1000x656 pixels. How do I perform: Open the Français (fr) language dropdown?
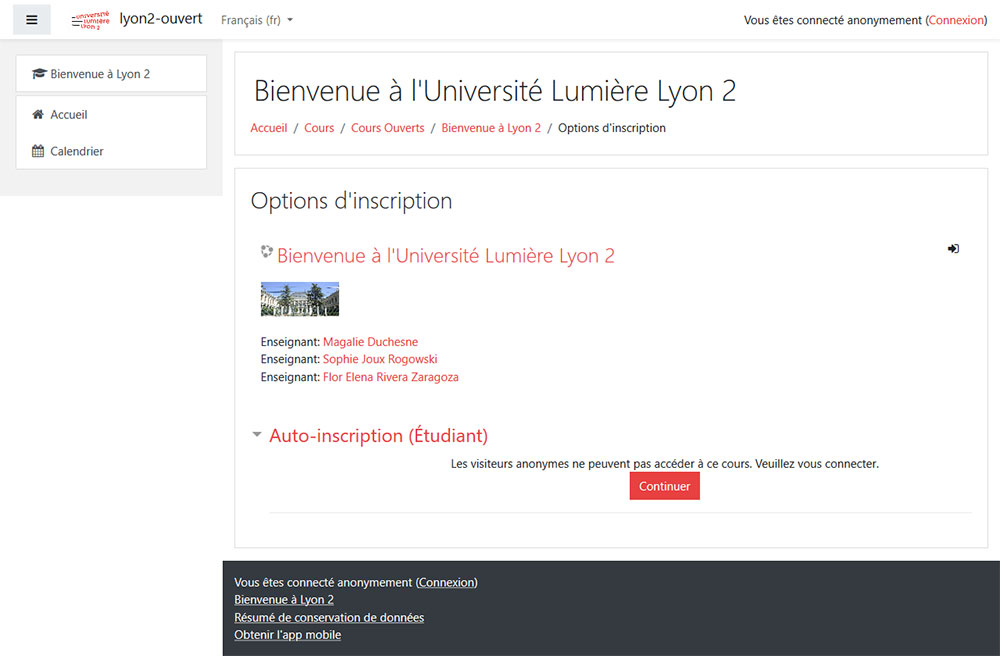click(x=257, y=20)
